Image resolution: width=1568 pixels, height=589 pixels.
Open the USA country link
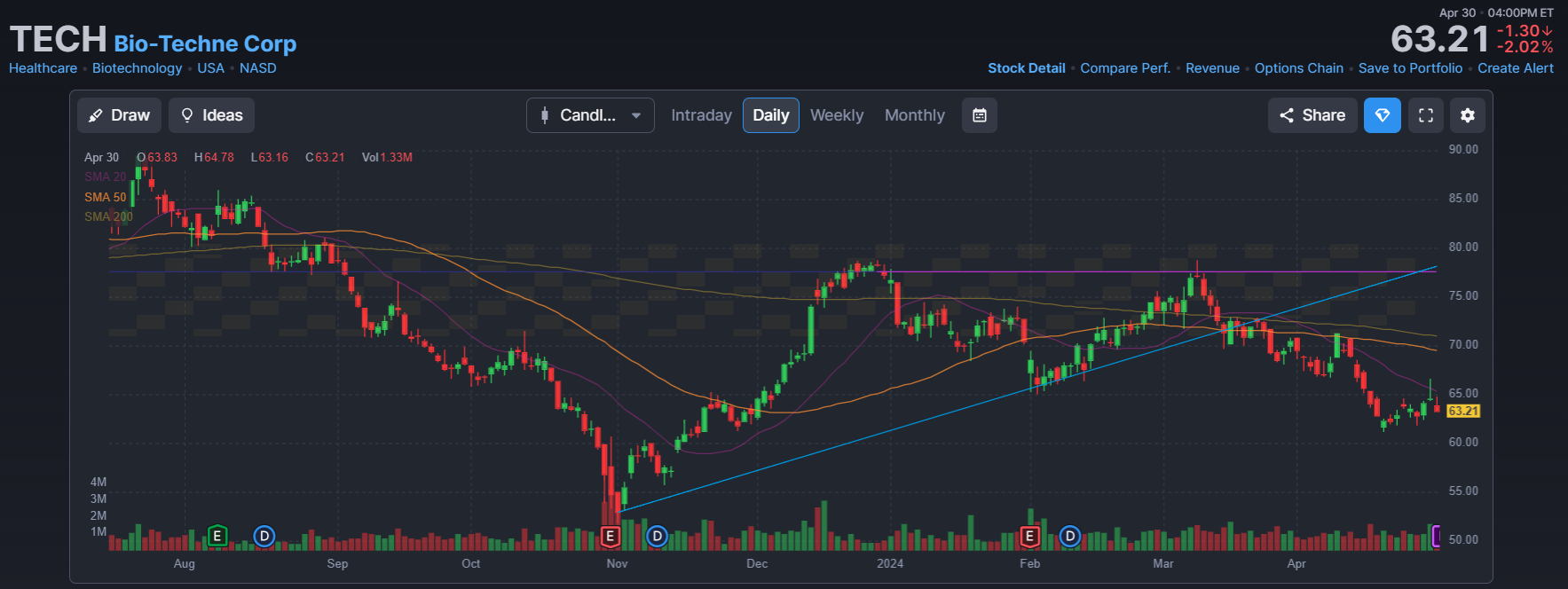click(210, 68)
